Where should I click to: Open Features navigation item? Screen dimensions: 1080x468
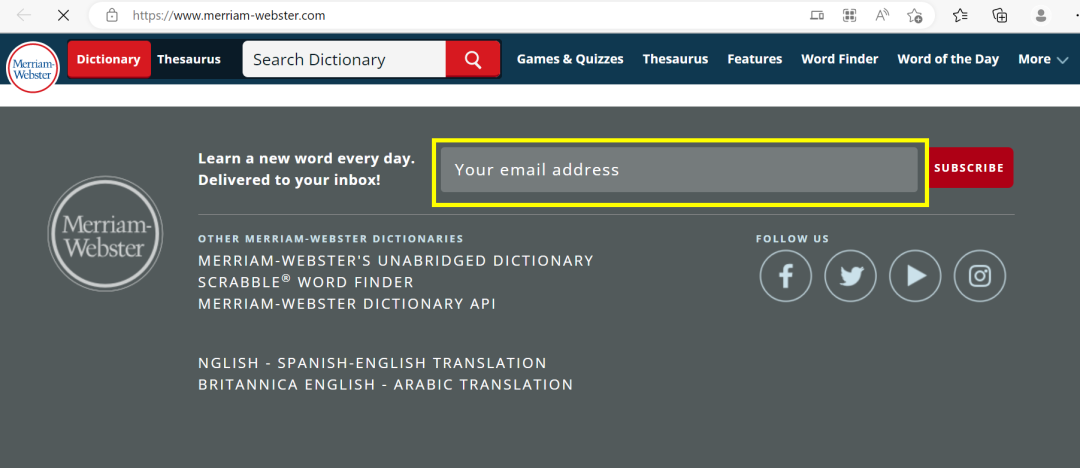coord(754,59)
